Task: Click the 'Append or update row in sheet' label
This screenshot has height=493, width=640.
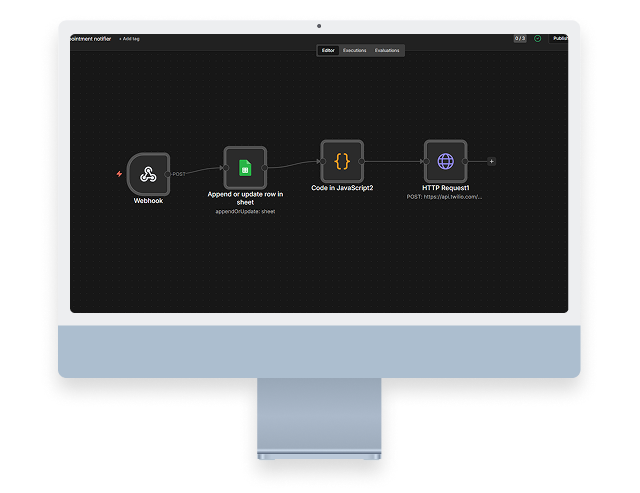Action: pos(245,198)
